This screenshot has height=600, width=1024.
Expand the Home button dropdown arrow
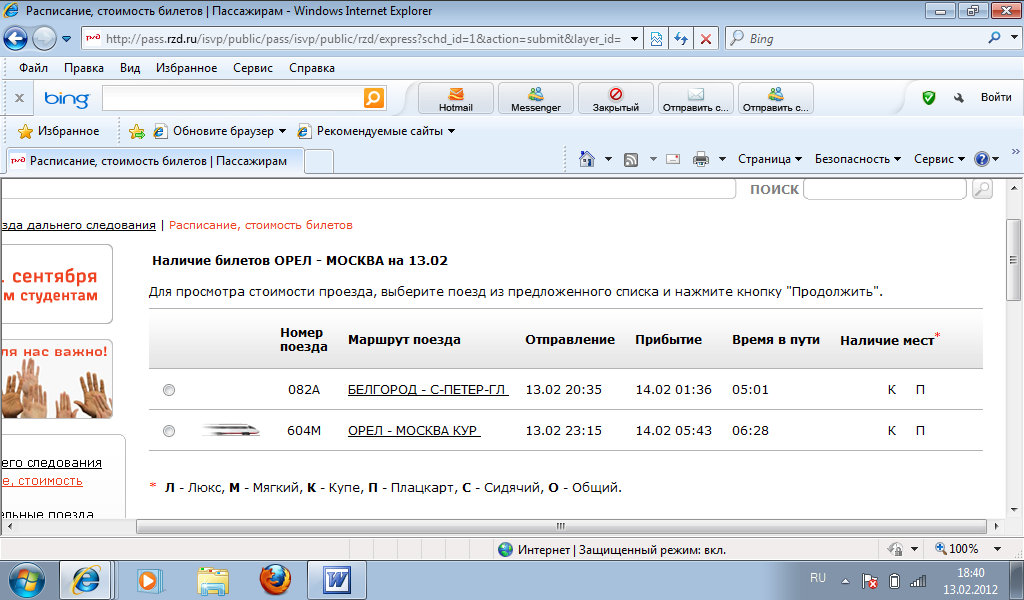(608, 159)
